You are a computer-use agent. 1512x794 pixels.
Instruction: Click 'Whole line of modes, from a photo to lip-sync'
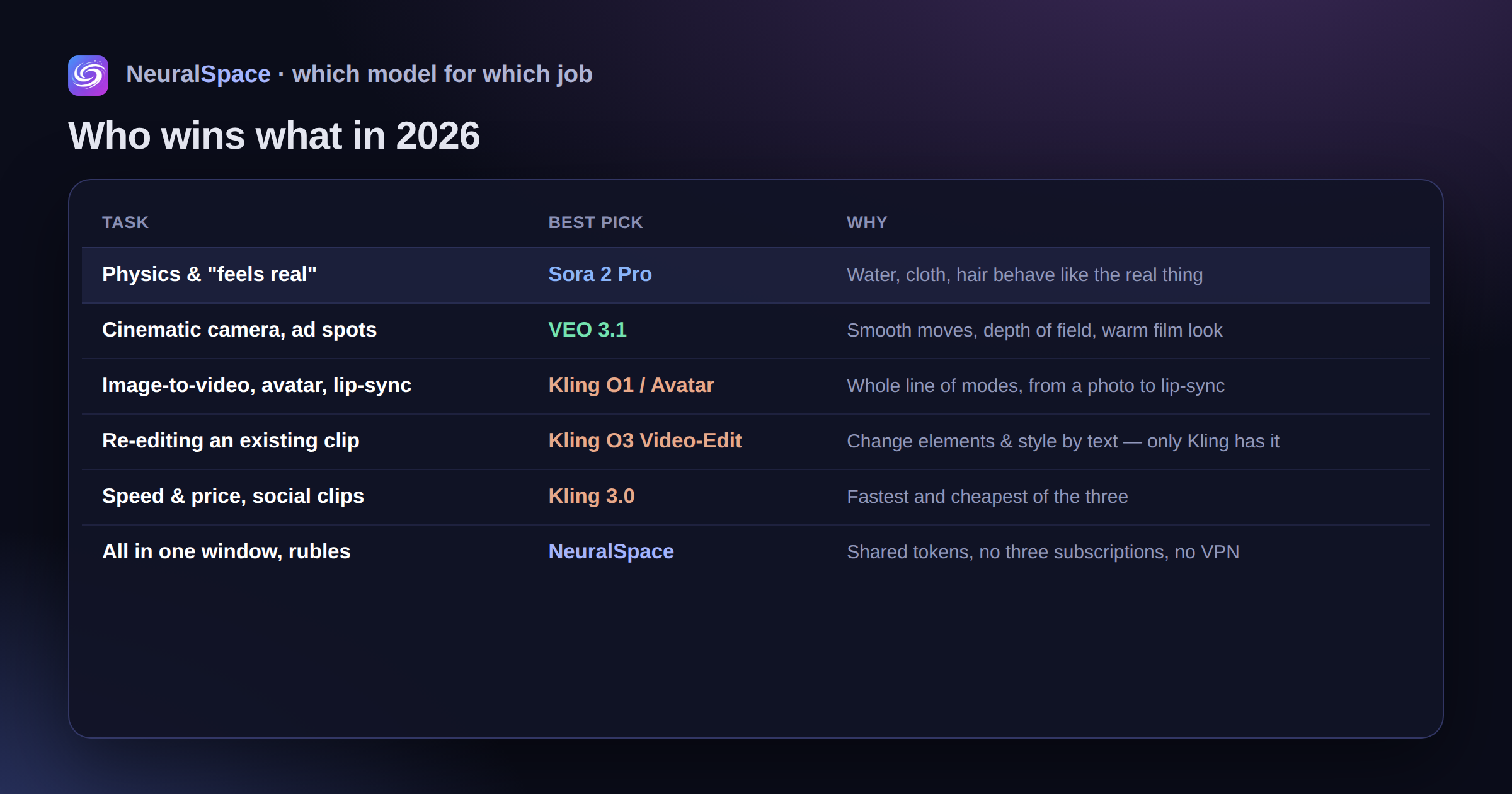coord(1036,386)
